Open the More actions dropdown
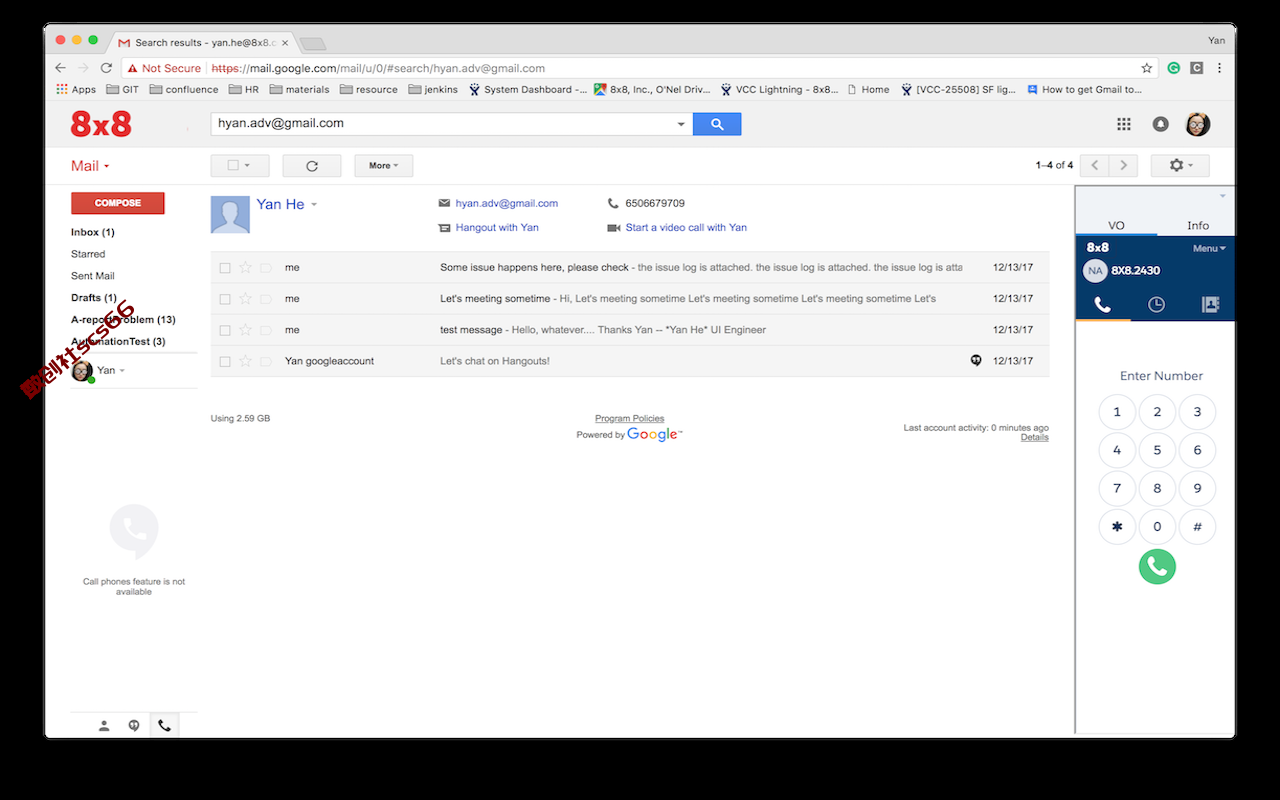 click(384, 166)
